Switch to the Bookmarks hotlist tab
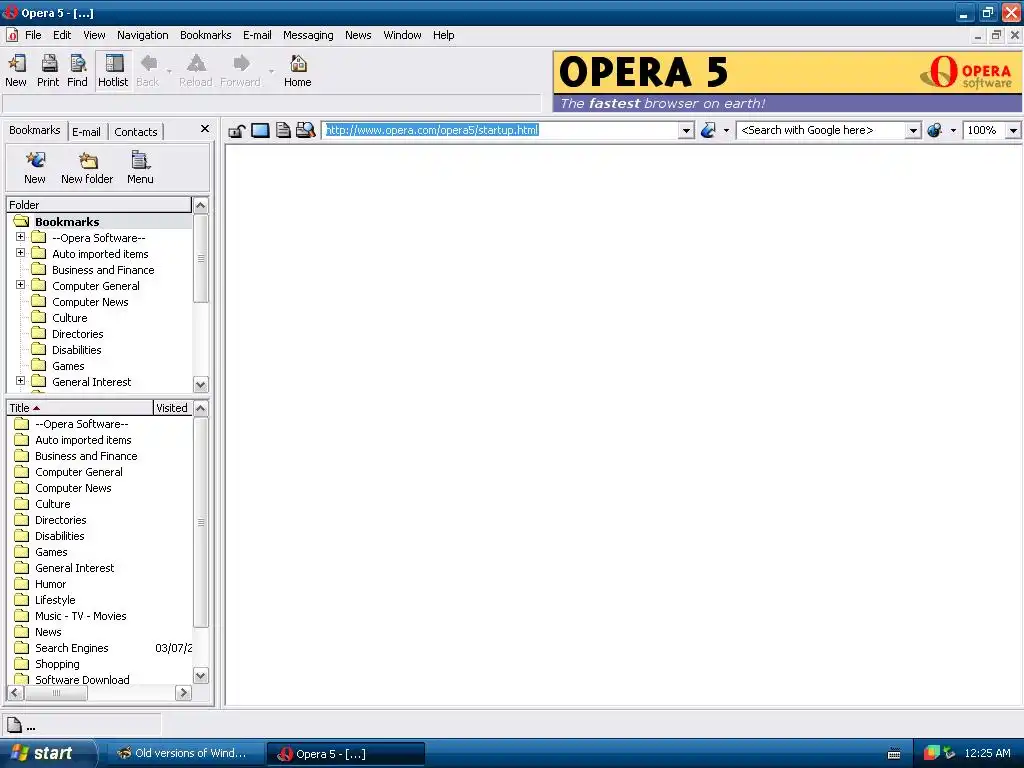Viewport: 1024px width, 768px height. [35, 131]
